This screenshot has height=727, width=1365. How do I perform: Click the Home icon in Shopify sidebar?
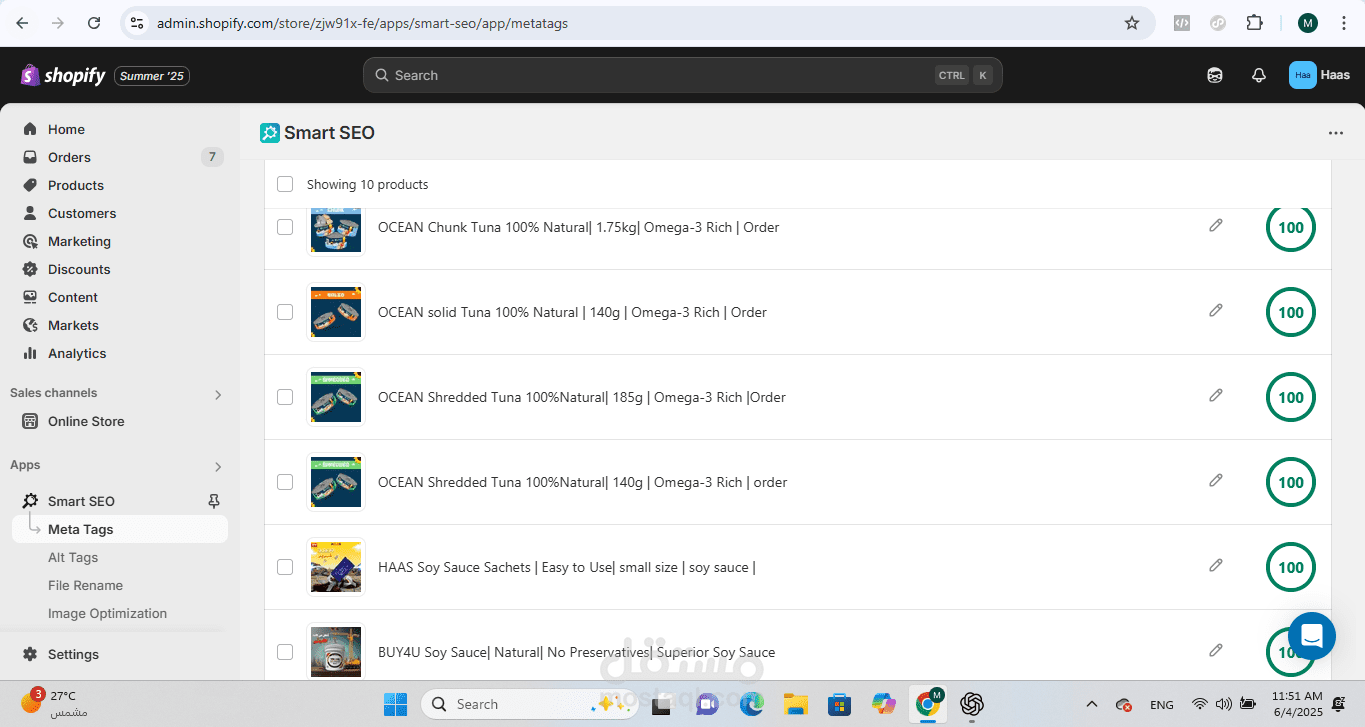[x=30, y=129]
